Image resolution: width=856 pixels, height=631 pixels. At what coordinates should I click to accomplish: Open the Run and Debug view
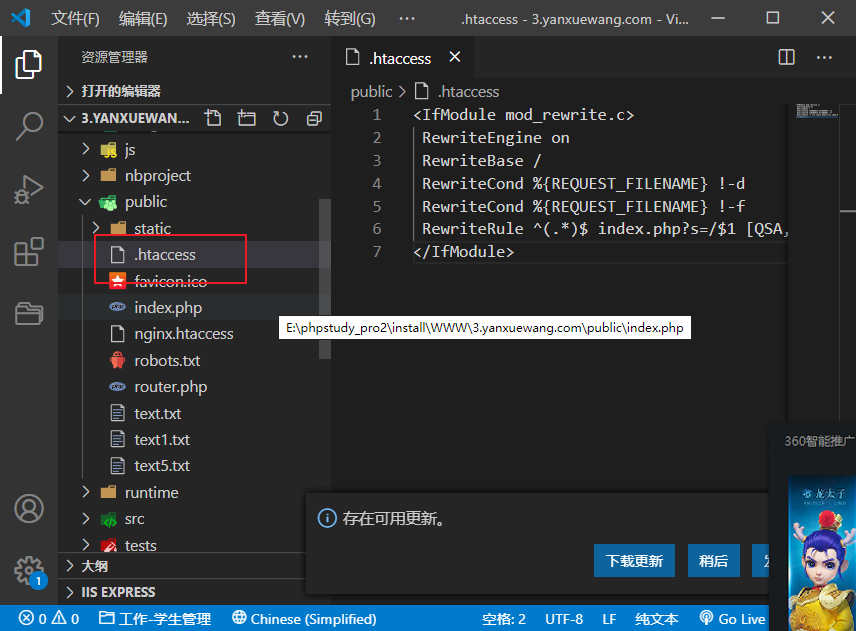click(28, 189)
